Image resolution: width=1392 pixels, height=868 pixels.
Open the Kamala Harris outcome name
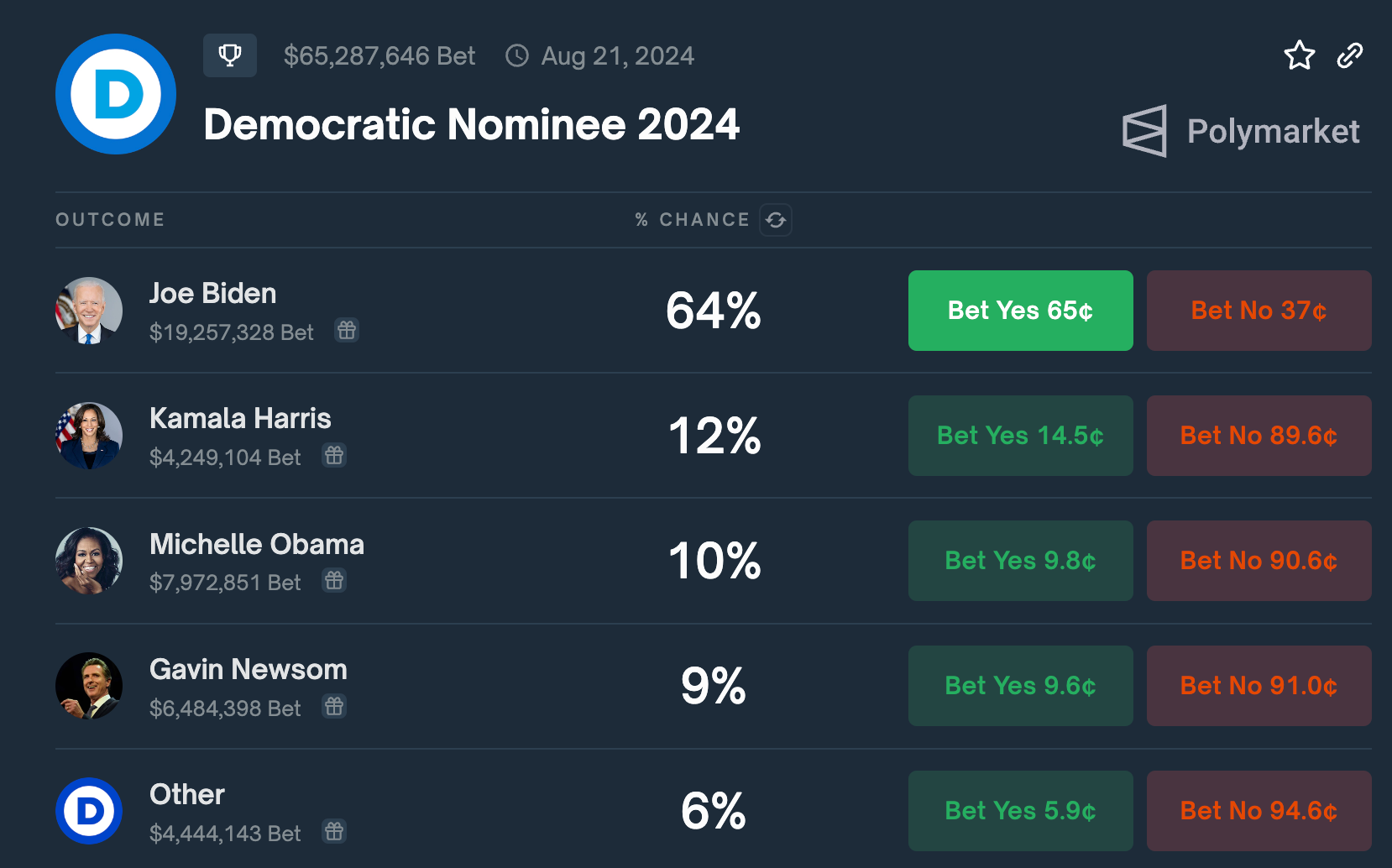[240, 418]
